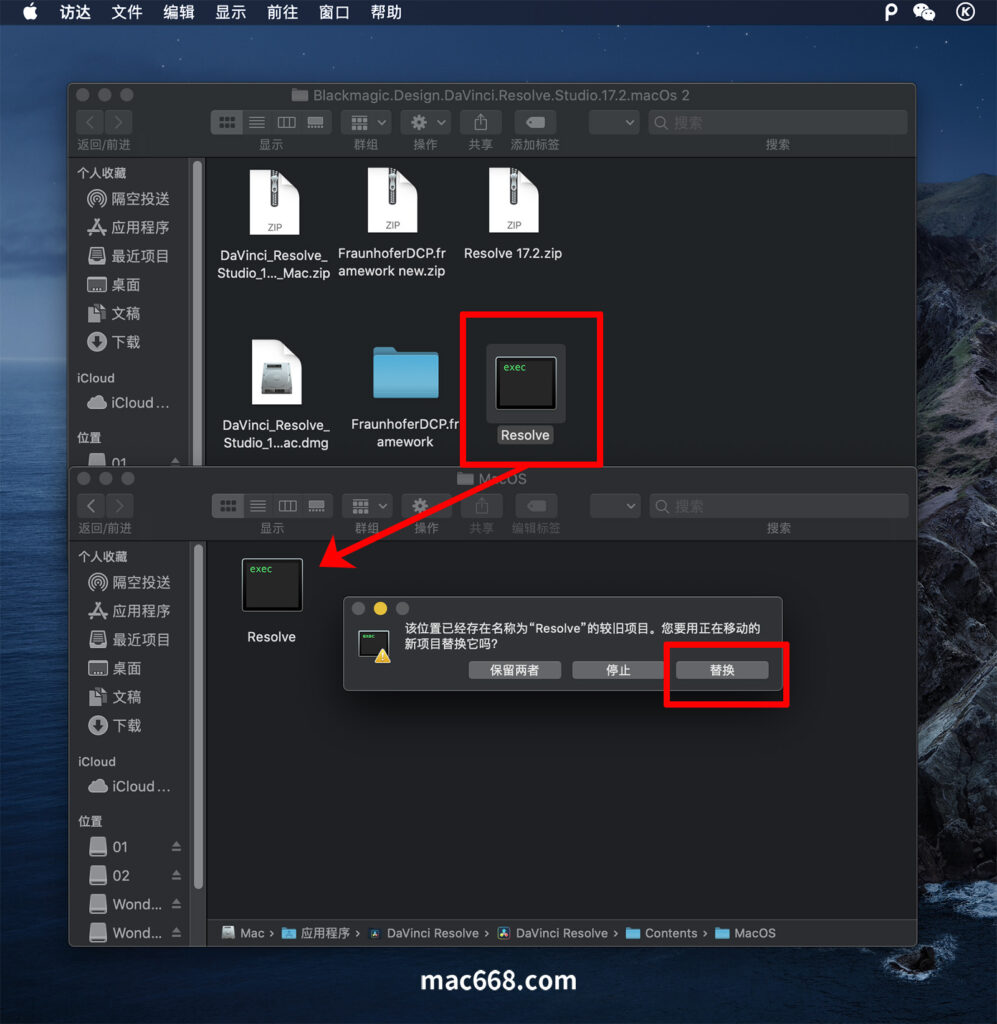
Task: Open the 编辑 menu
Action: 178,12
